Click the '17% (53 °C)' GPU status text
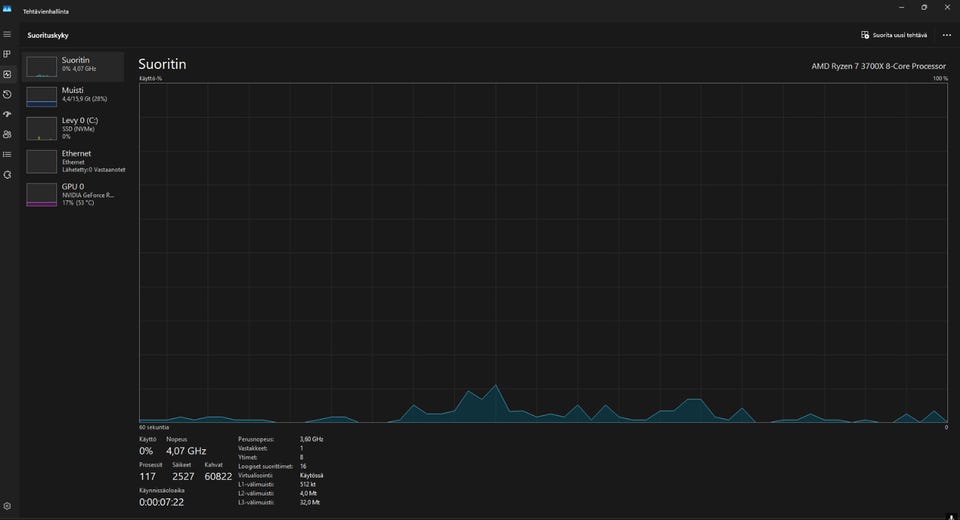The width and height of the screenshot is (960, 520). [78, 203]
